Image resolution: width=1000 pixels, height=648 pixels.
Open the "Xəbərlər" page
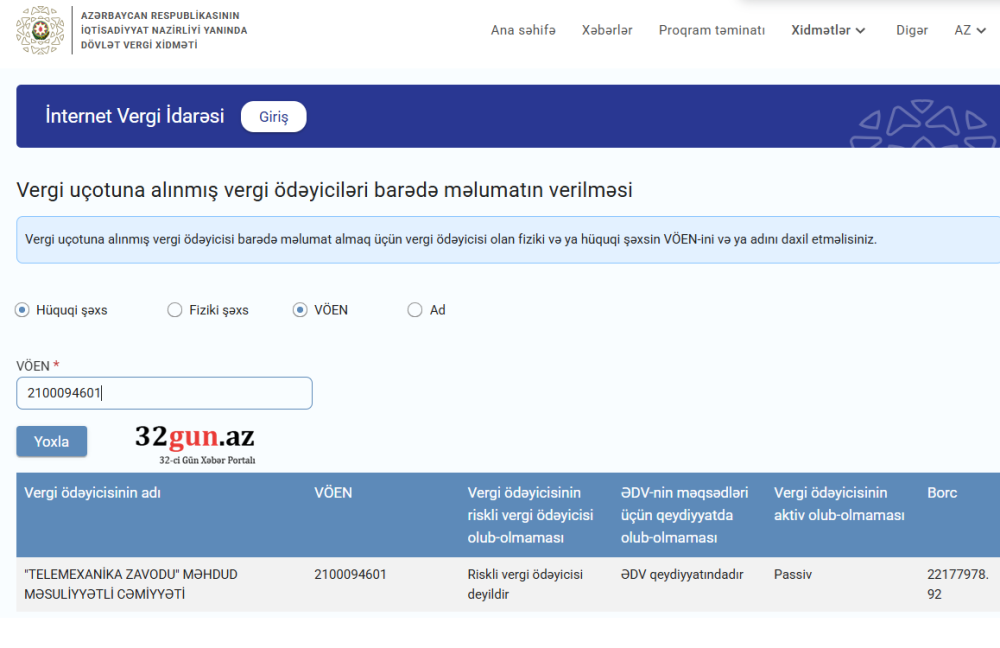tap(607, 30)
